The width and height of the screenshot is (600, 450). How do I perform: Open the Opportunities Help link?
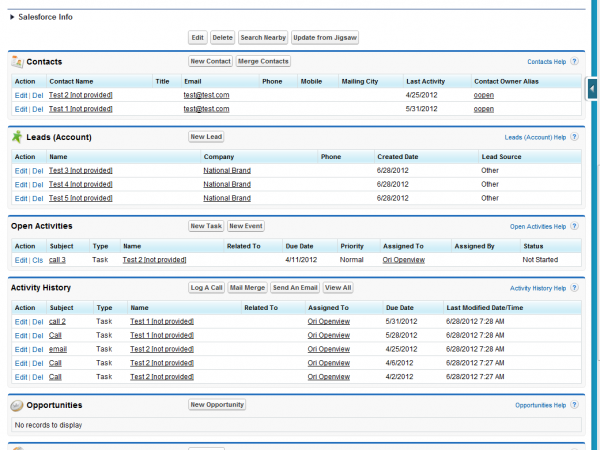pos(540,405)
